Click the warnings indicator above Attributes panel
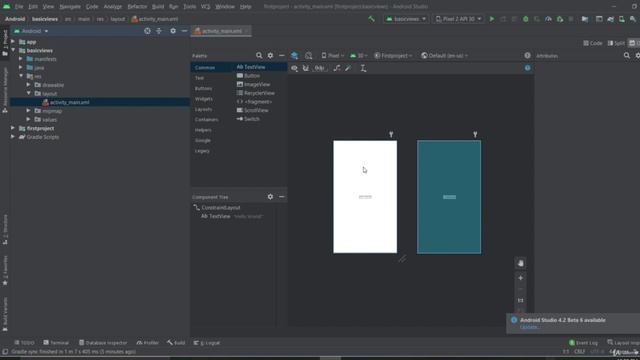This screenshot has height=360, width=640. 527,56
